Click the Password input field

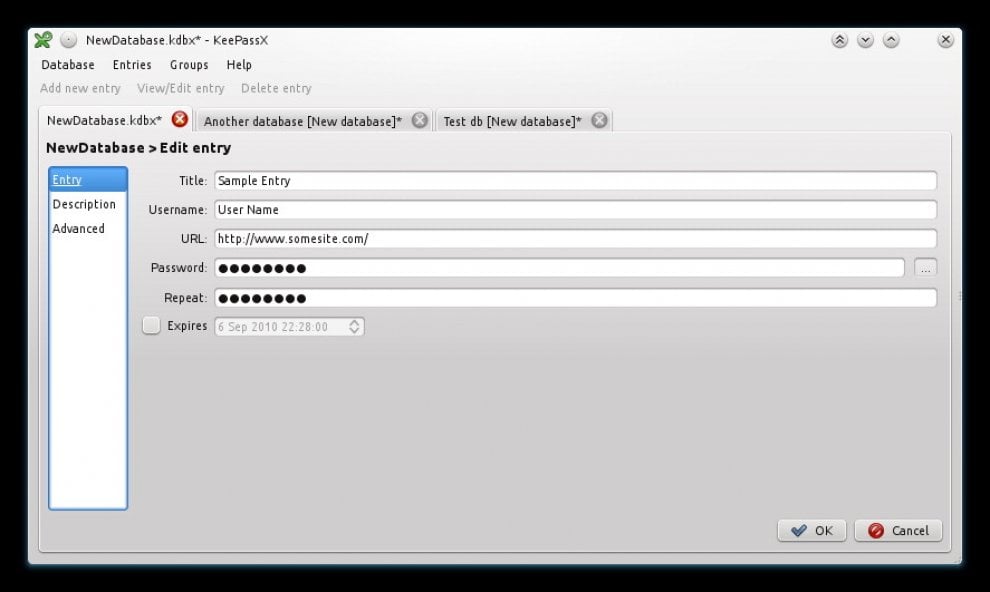point(559,268)
